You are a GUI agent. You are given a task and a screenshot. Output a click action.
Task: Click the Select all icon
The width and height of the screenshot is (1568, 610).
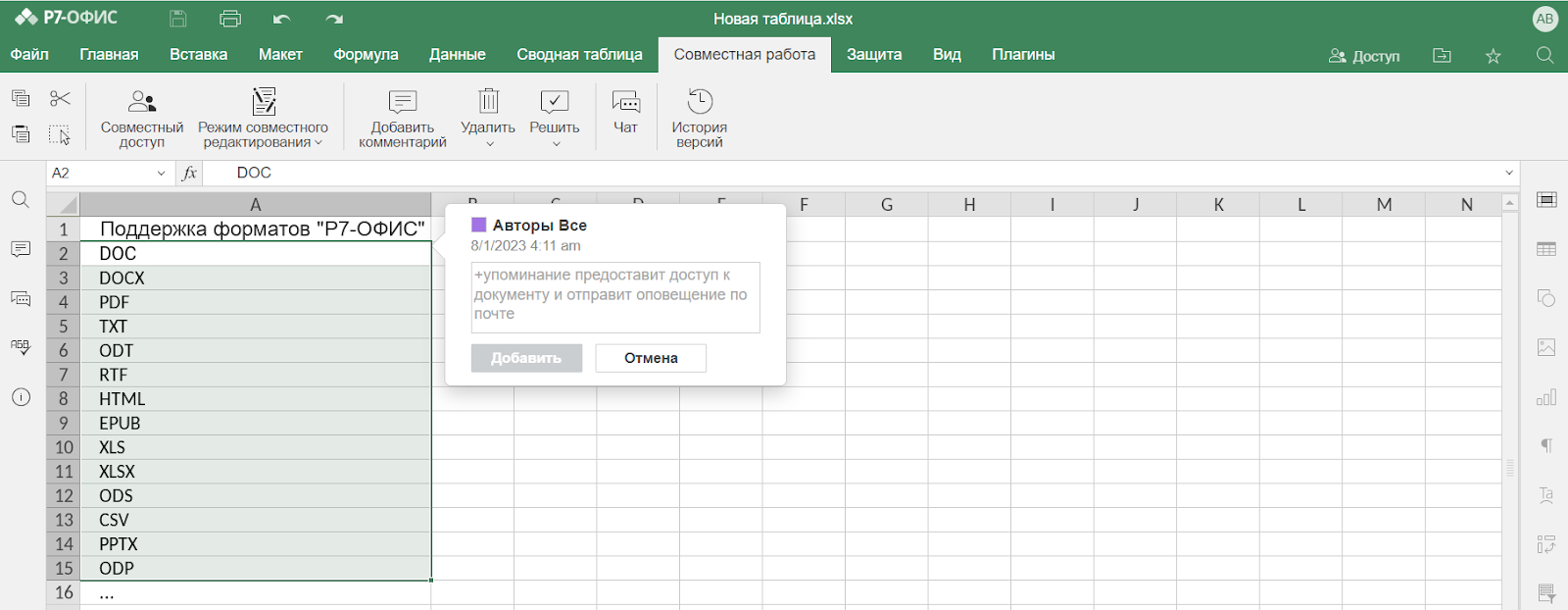click(60, 134)
